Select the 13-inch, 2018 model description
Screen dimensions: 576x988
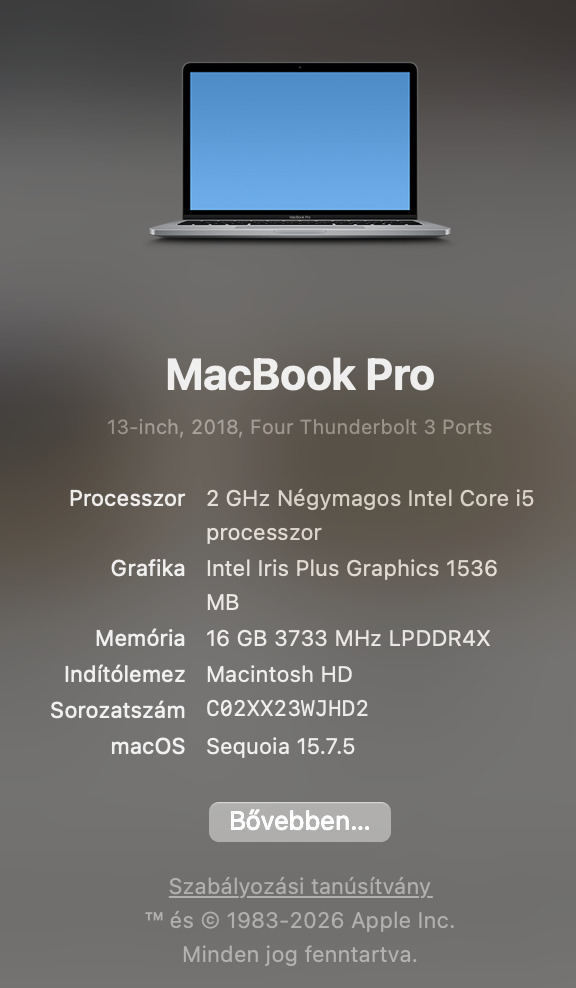point(299,427)
